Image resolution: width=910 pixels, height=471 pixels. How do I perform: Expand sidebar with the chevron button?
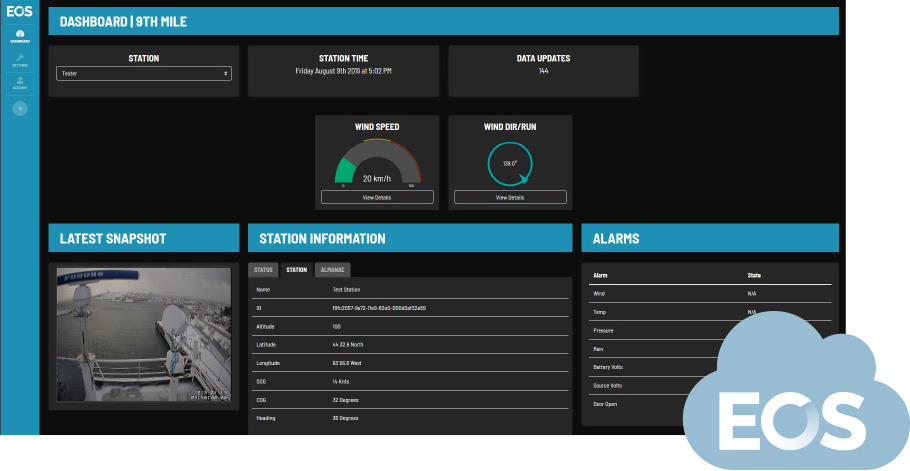20,107
